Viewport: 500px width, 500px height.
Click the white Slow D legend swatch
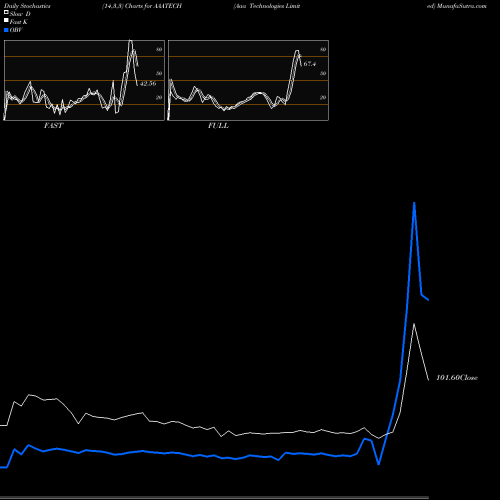(x=6, y=13)
